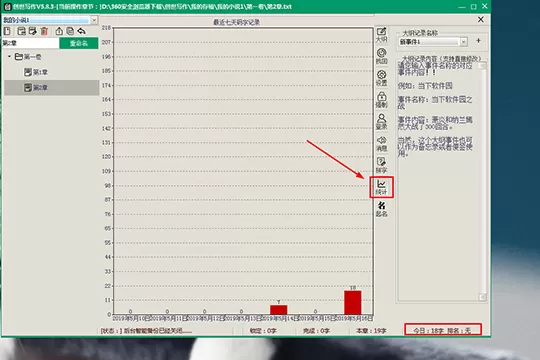Click the 拼字 sidebar icon

coord(381,165)
